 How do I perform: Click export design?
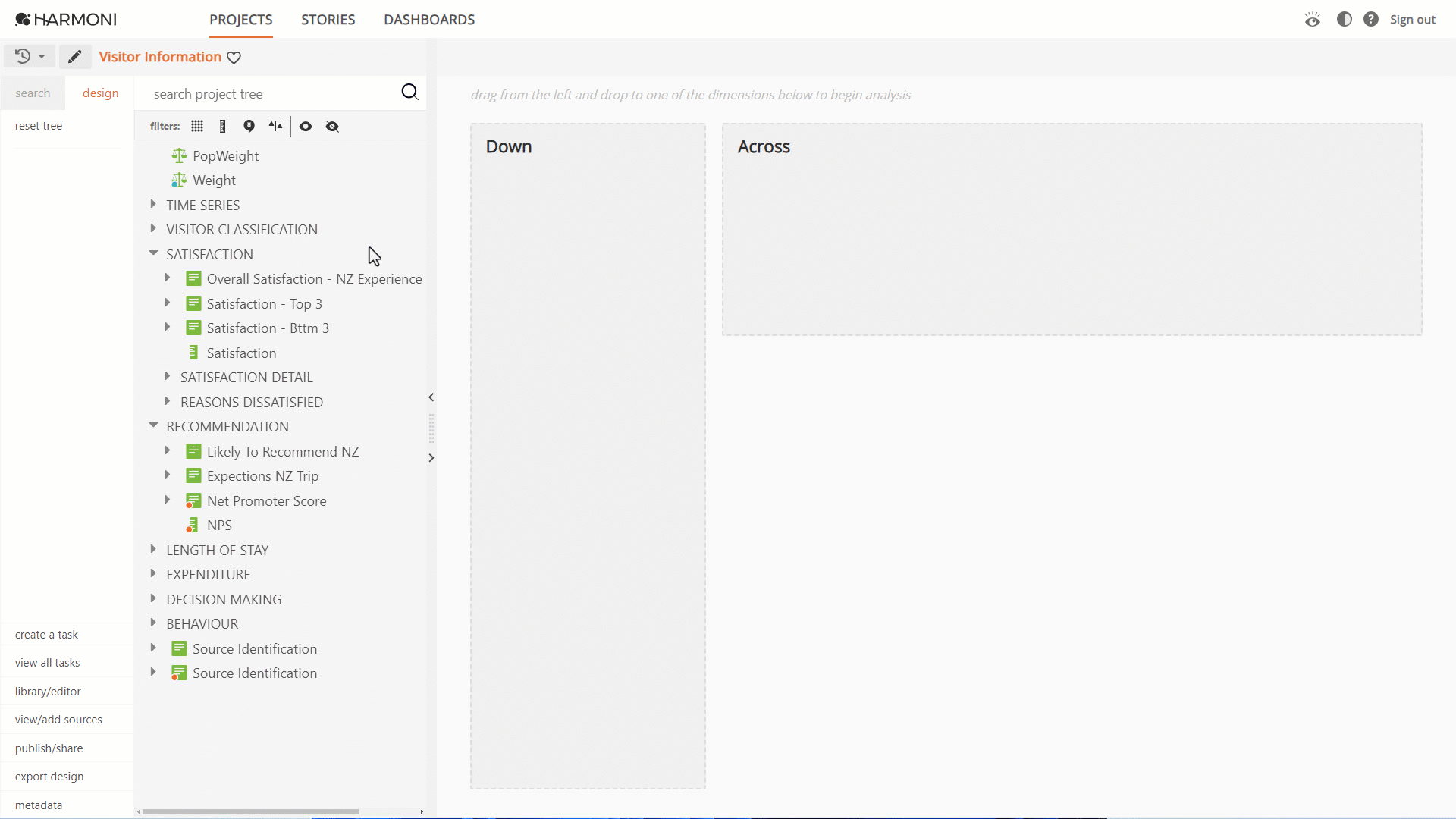[49, 777]
